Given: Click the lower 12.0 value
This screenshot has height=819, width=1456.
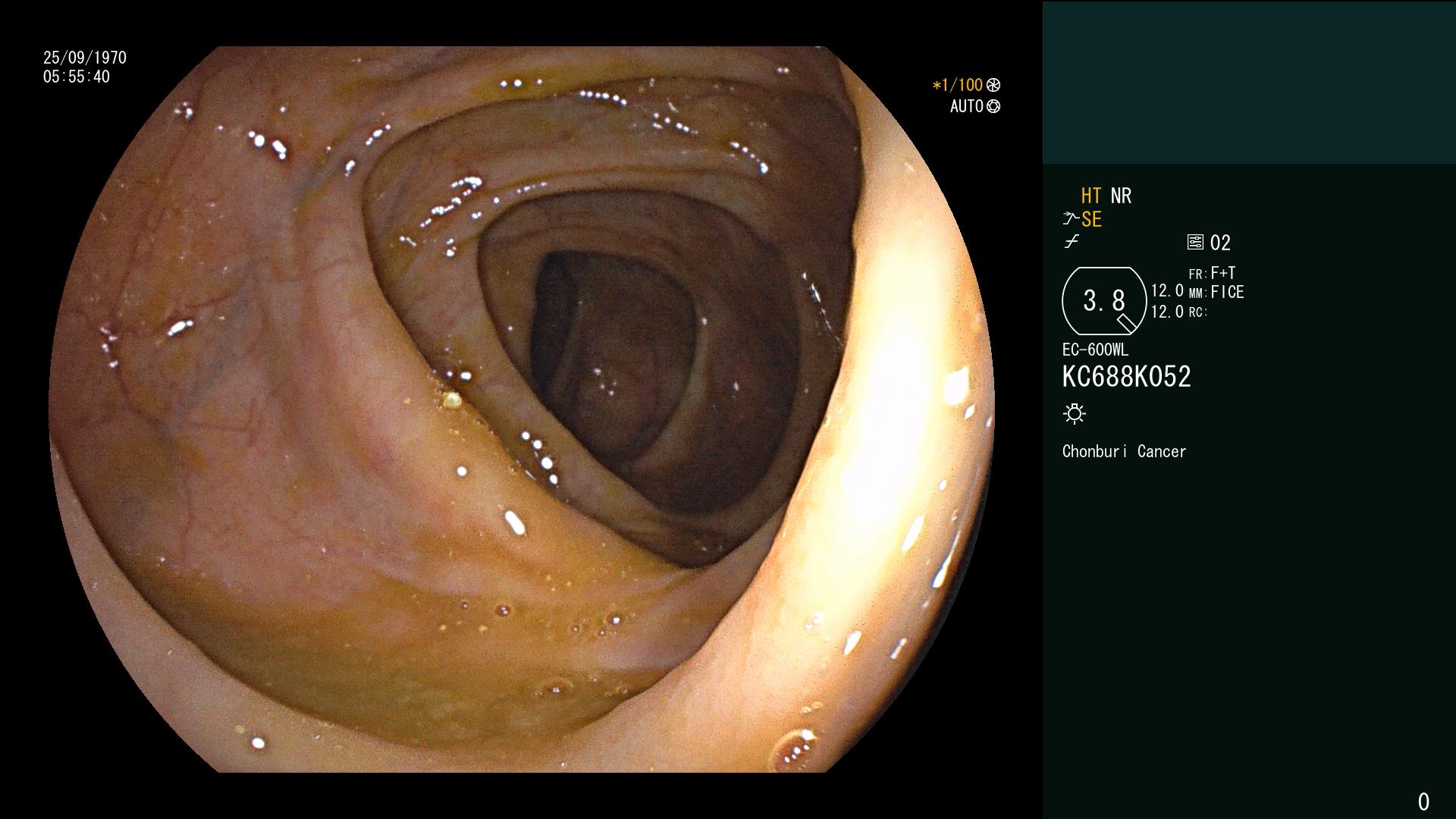Looking at the screenshot, I should (1167, 312).
